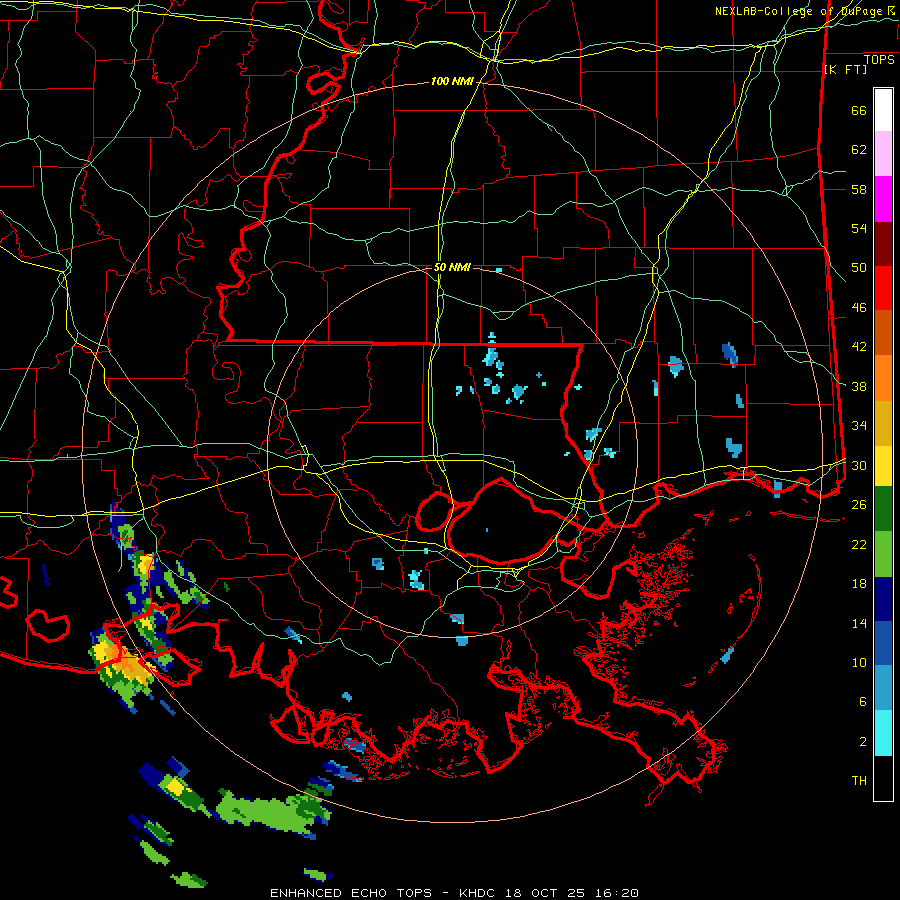Click the 46 scale label
The width and height of the screenshot is (900, 900).
tap(859, 308)
